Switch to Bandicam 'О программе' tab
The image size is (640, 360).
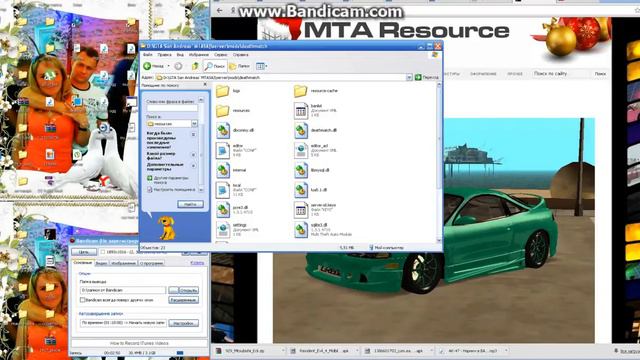point(152,263)
